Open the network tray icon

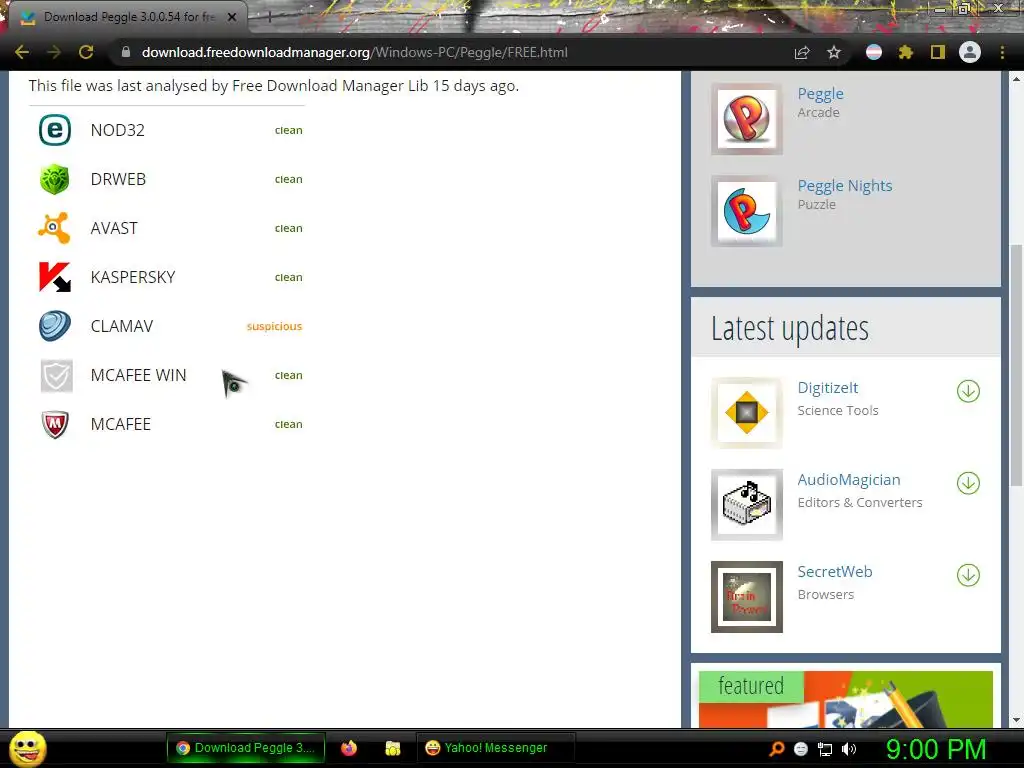click(825, 749)
